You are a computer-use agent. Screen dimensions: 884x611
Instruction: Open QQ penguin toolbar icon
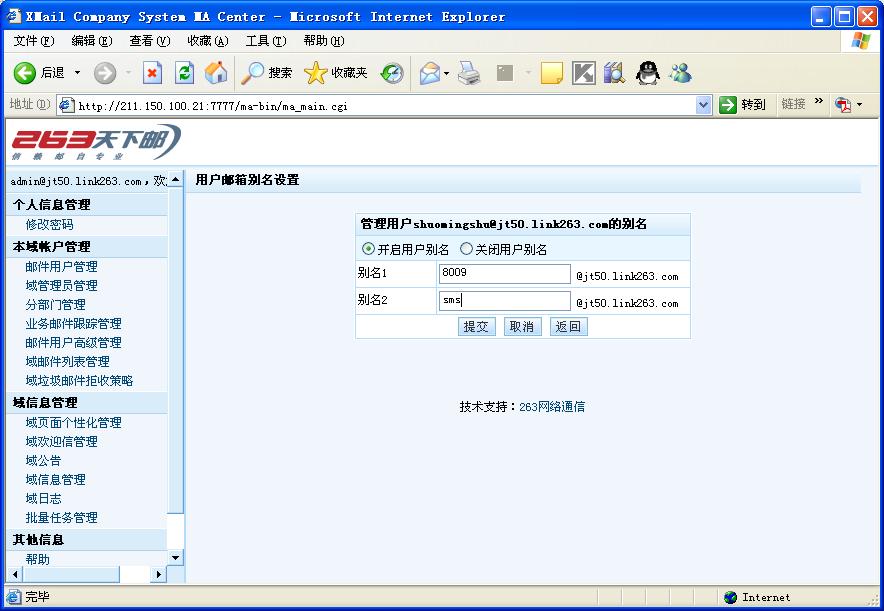pos(648,73)
